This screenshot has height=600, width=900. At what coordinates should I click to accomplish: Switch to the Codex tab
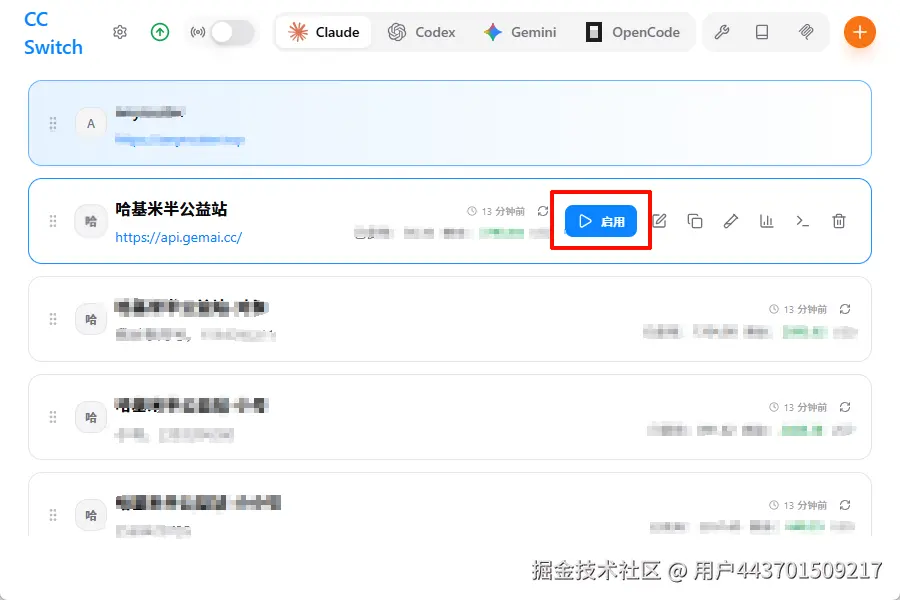click(x=423, y=32)
